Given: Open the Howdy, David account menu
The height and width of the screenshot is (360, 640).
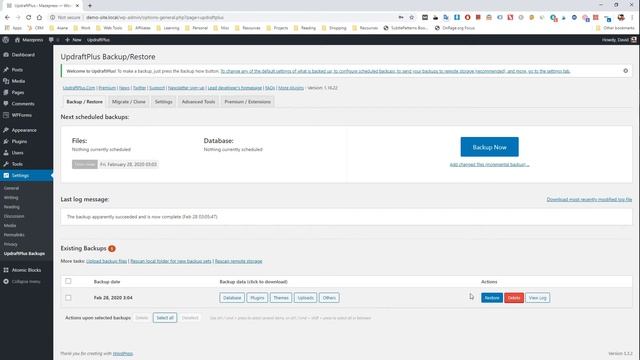Looking at the screenshot, I should 618,40.
